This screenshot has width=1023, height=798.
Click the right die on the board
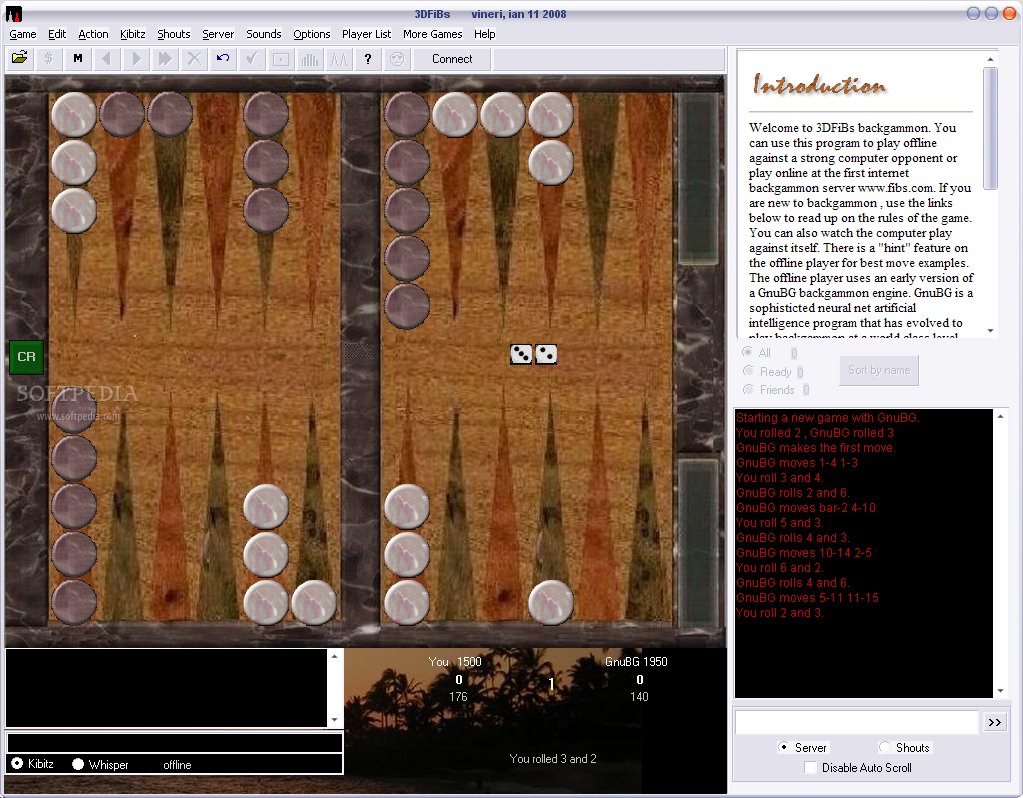546,354
